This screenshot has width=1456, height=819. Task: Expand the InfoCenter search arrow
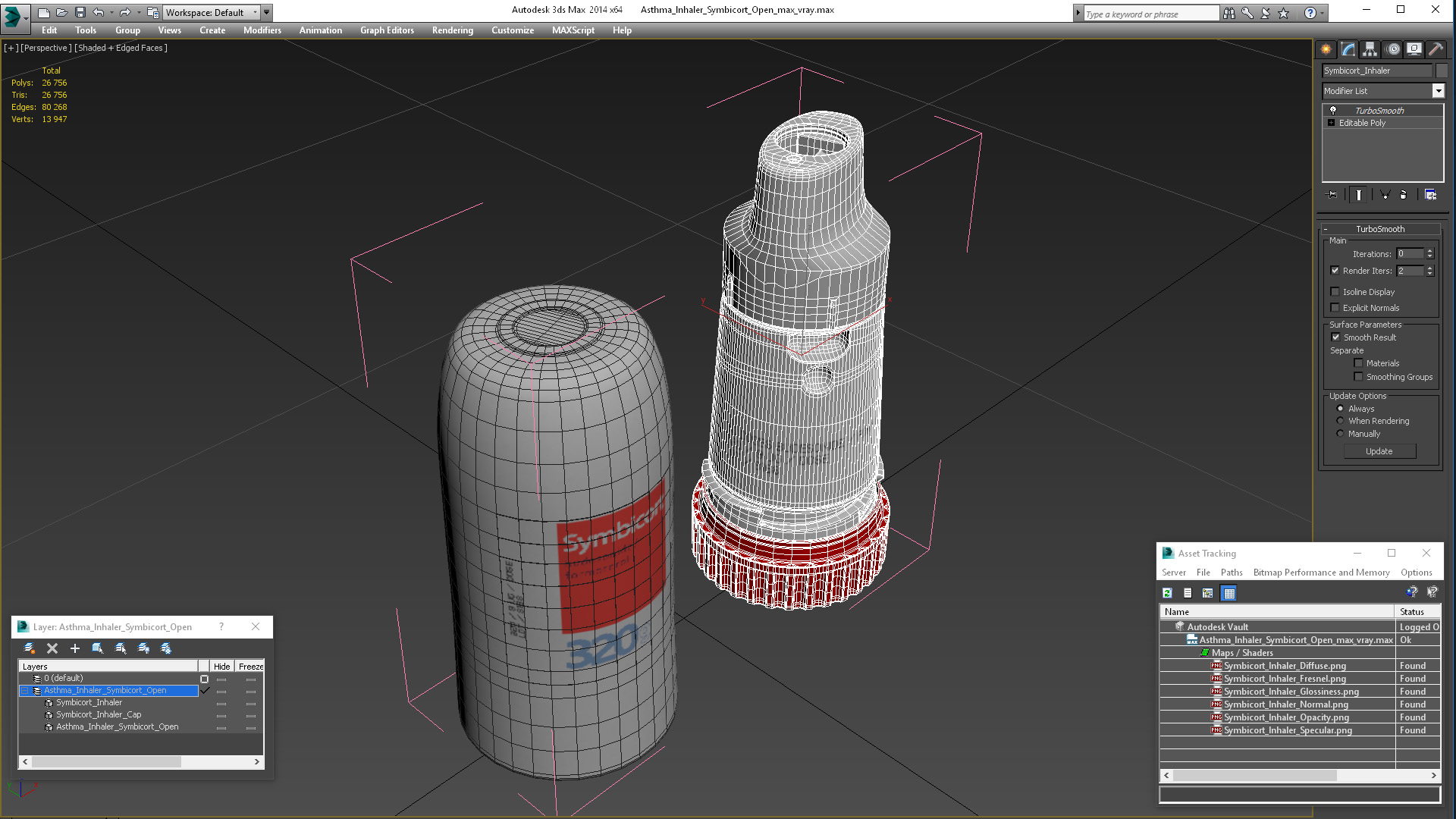pos(1078,13)
